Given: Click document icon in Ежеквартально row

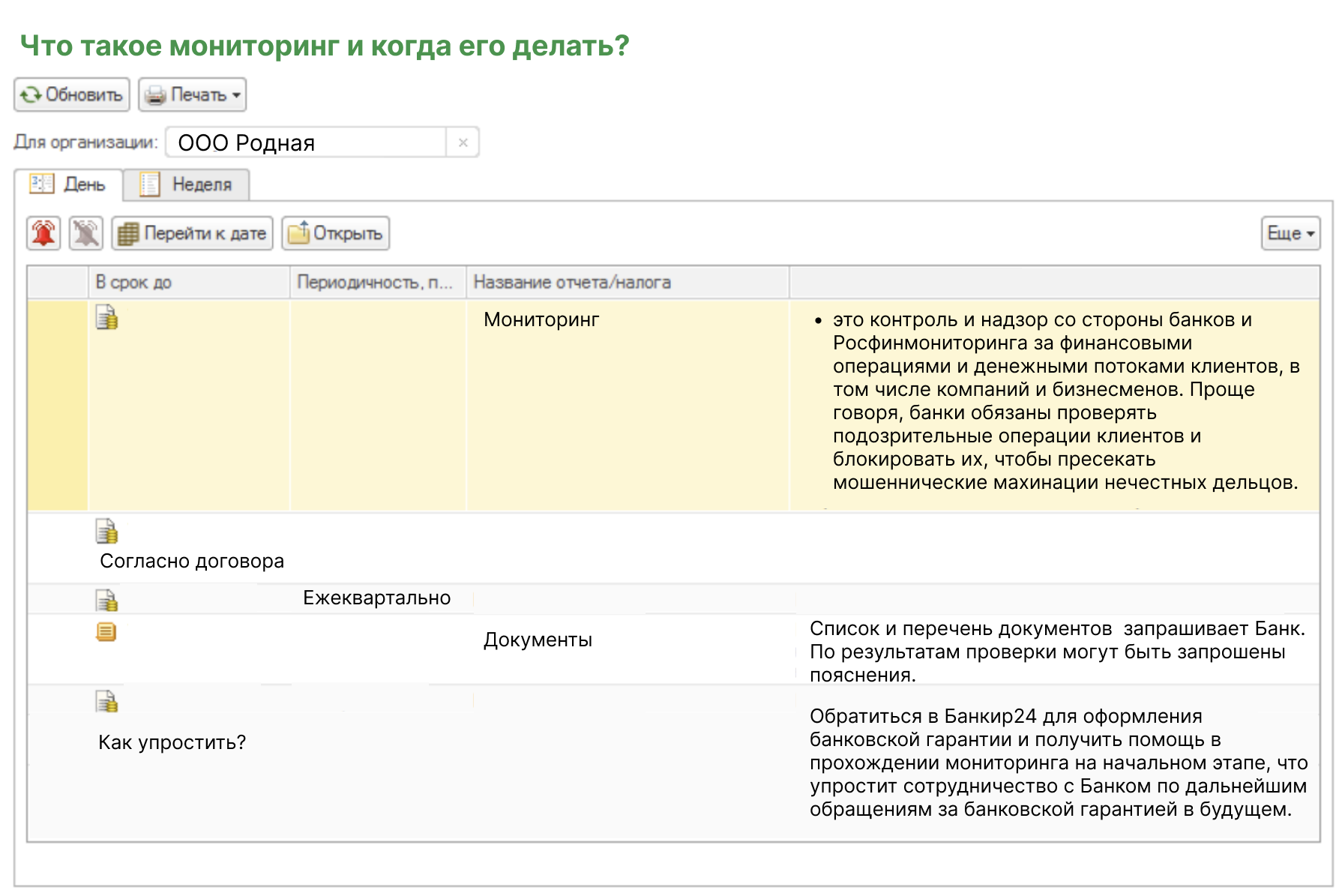Looking at the screenshot, I should point(106,600).
